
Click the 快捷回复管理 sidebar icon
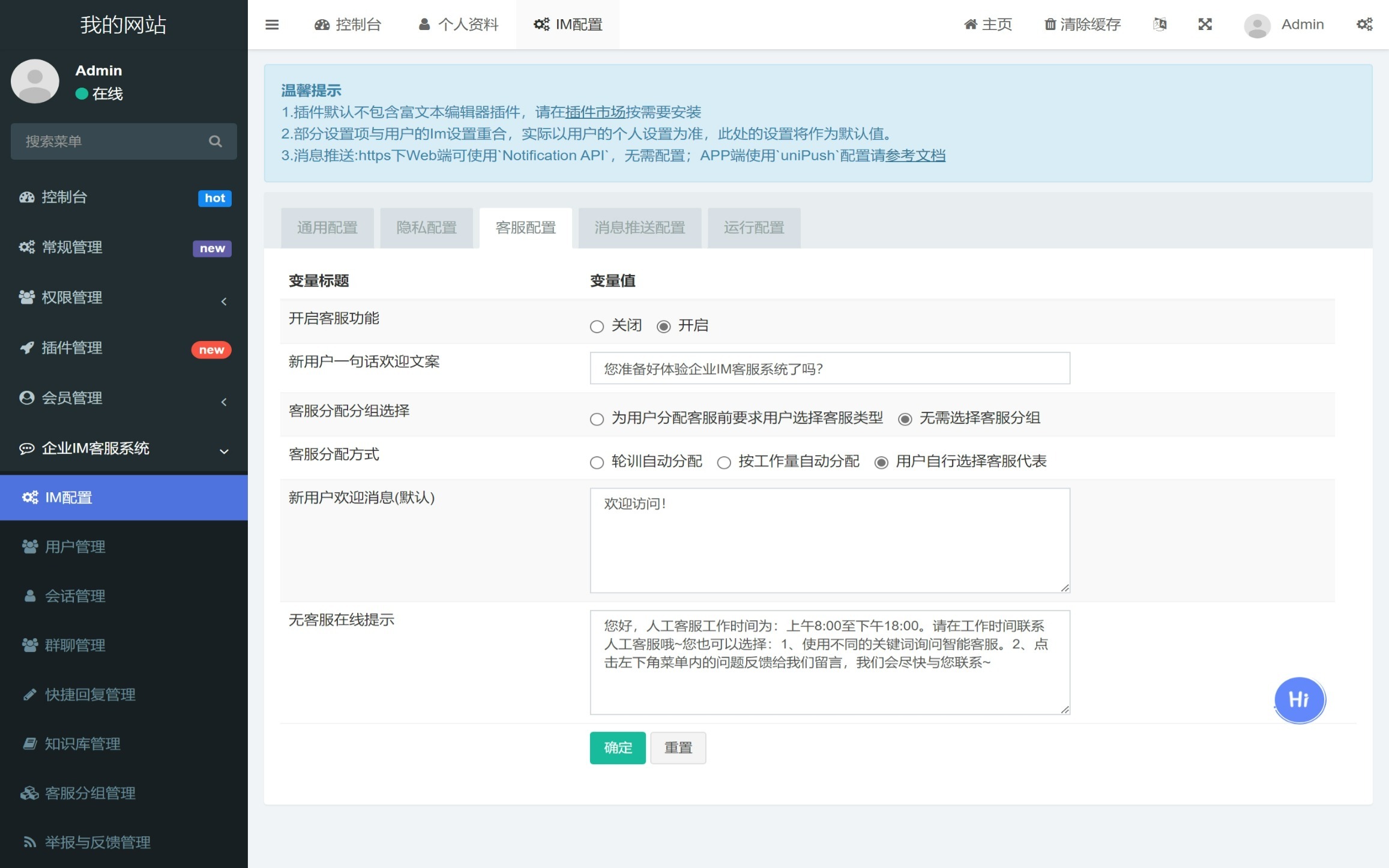[x=27, y=694]
